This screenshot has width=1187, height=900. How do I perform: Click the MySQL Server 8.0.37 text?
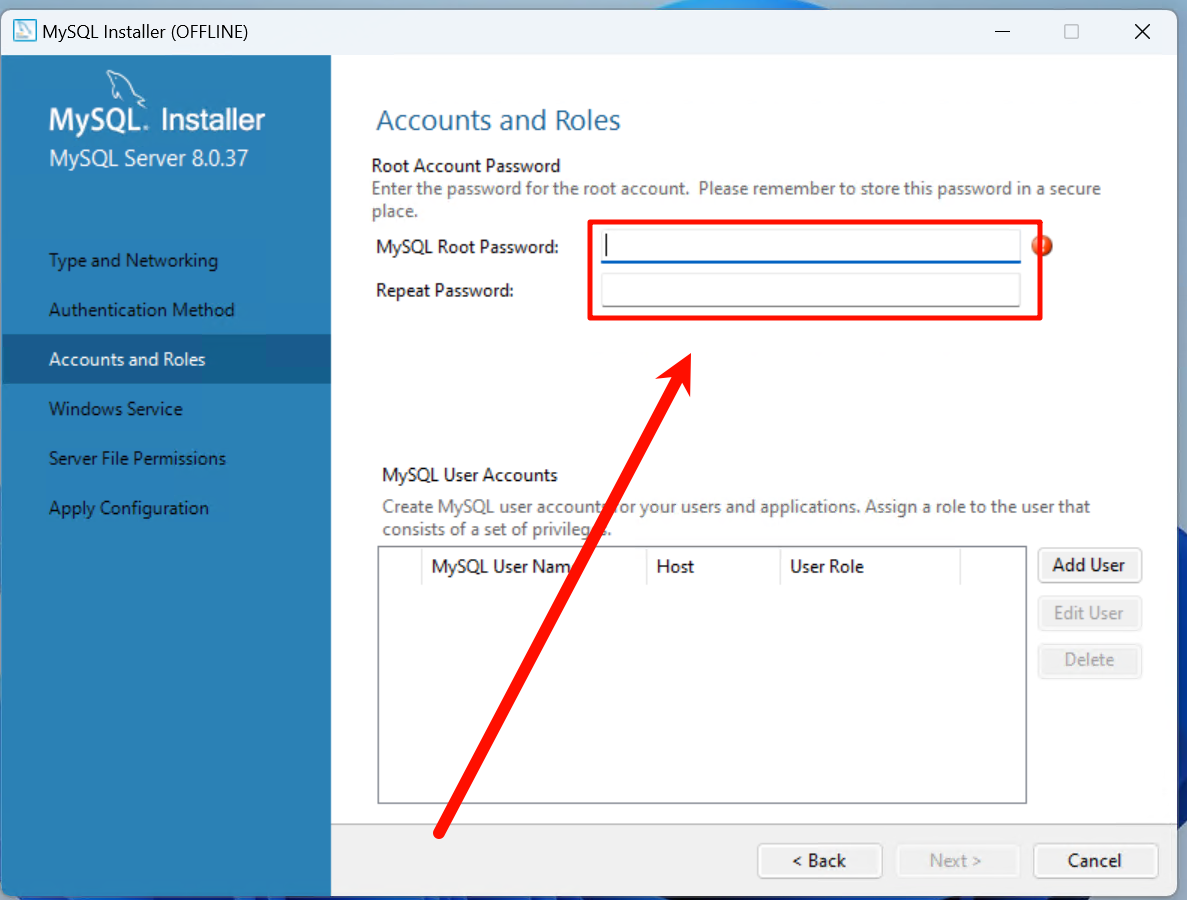(148, 158)
